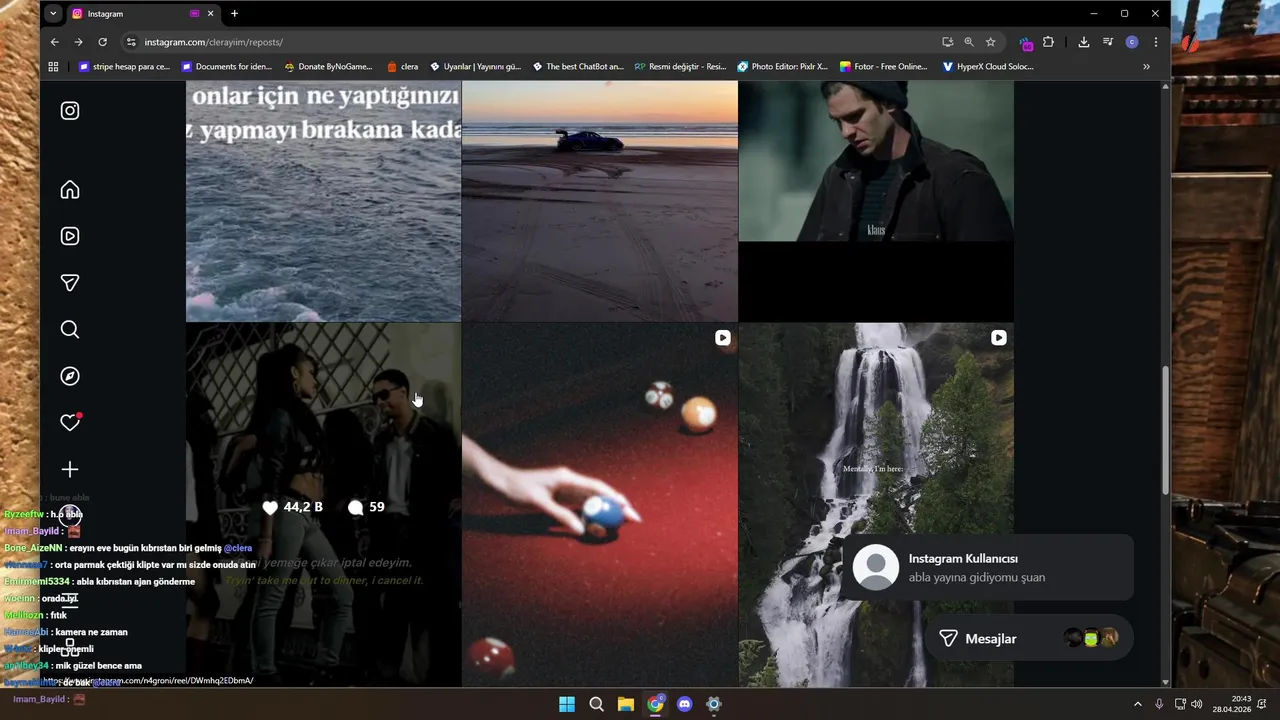Open the media control icon in toolbar
This screenshot has width=1280, height=720.
tap(1108, 42)
